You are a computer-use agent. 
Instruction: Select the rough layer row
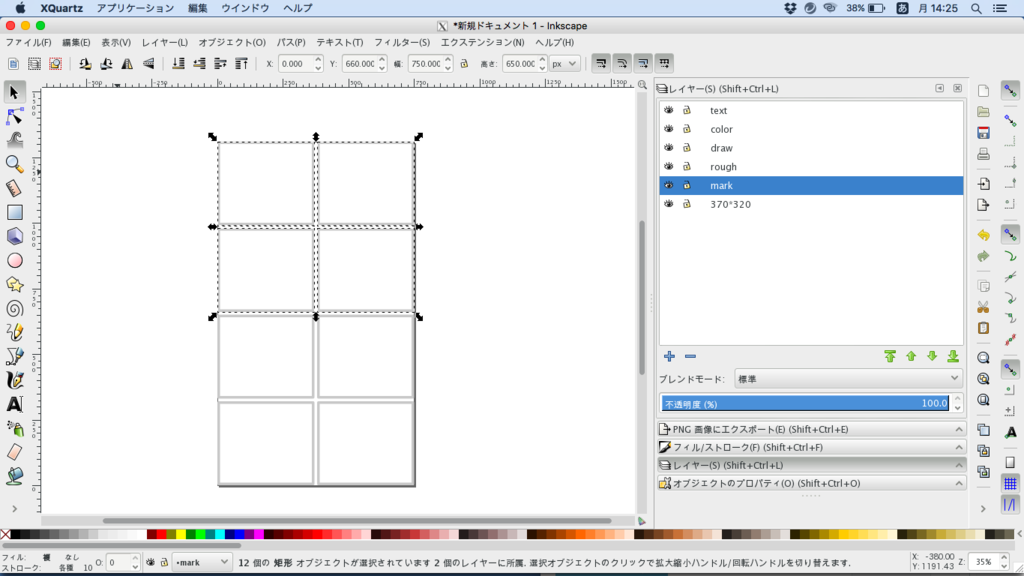coord(811,167)
